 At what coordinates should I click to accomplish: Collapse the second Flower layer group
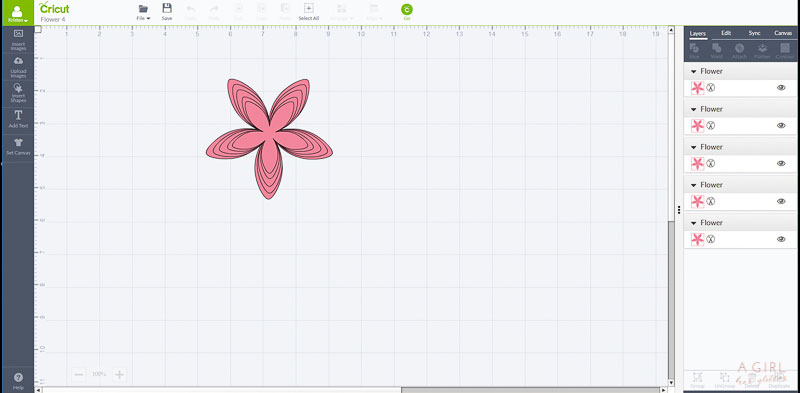click(x=693, y=109)
